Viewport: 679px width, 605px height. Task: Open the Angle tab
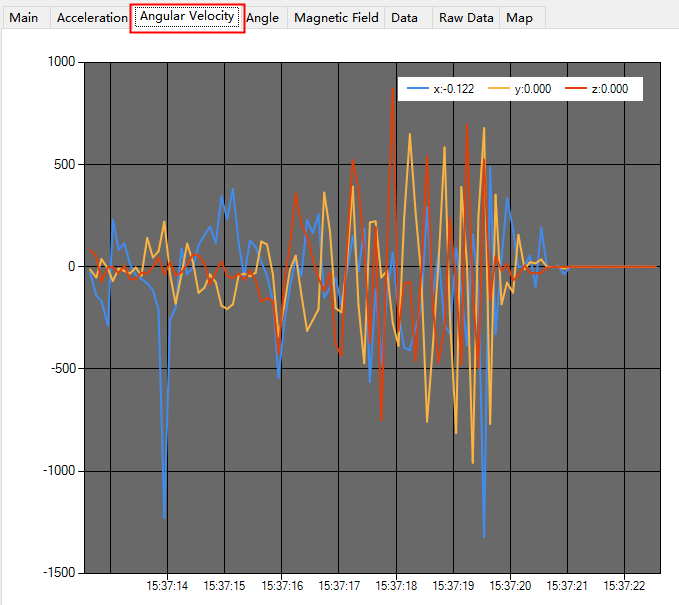262,18
